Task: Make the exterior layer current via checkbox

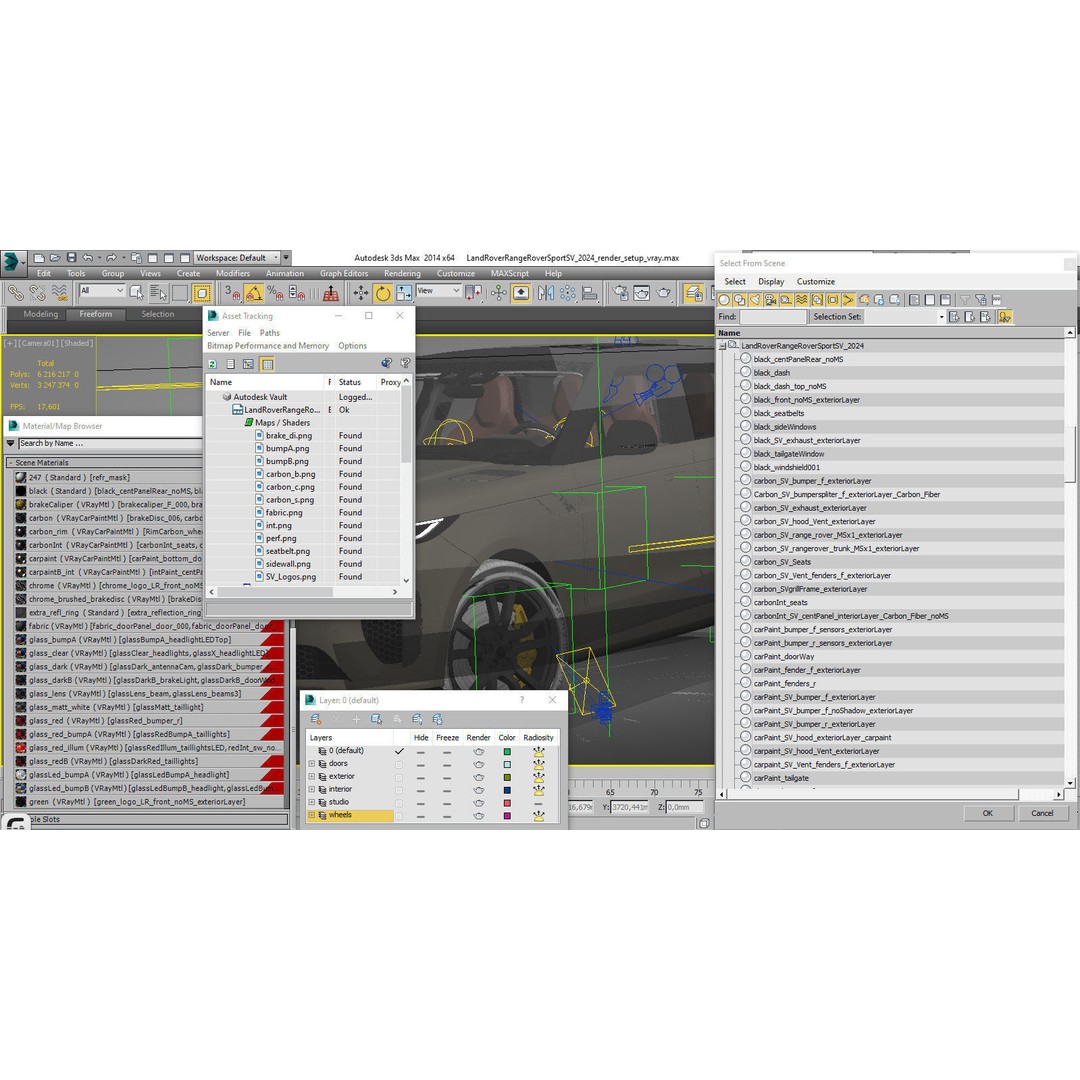Action: pos(399,777)
